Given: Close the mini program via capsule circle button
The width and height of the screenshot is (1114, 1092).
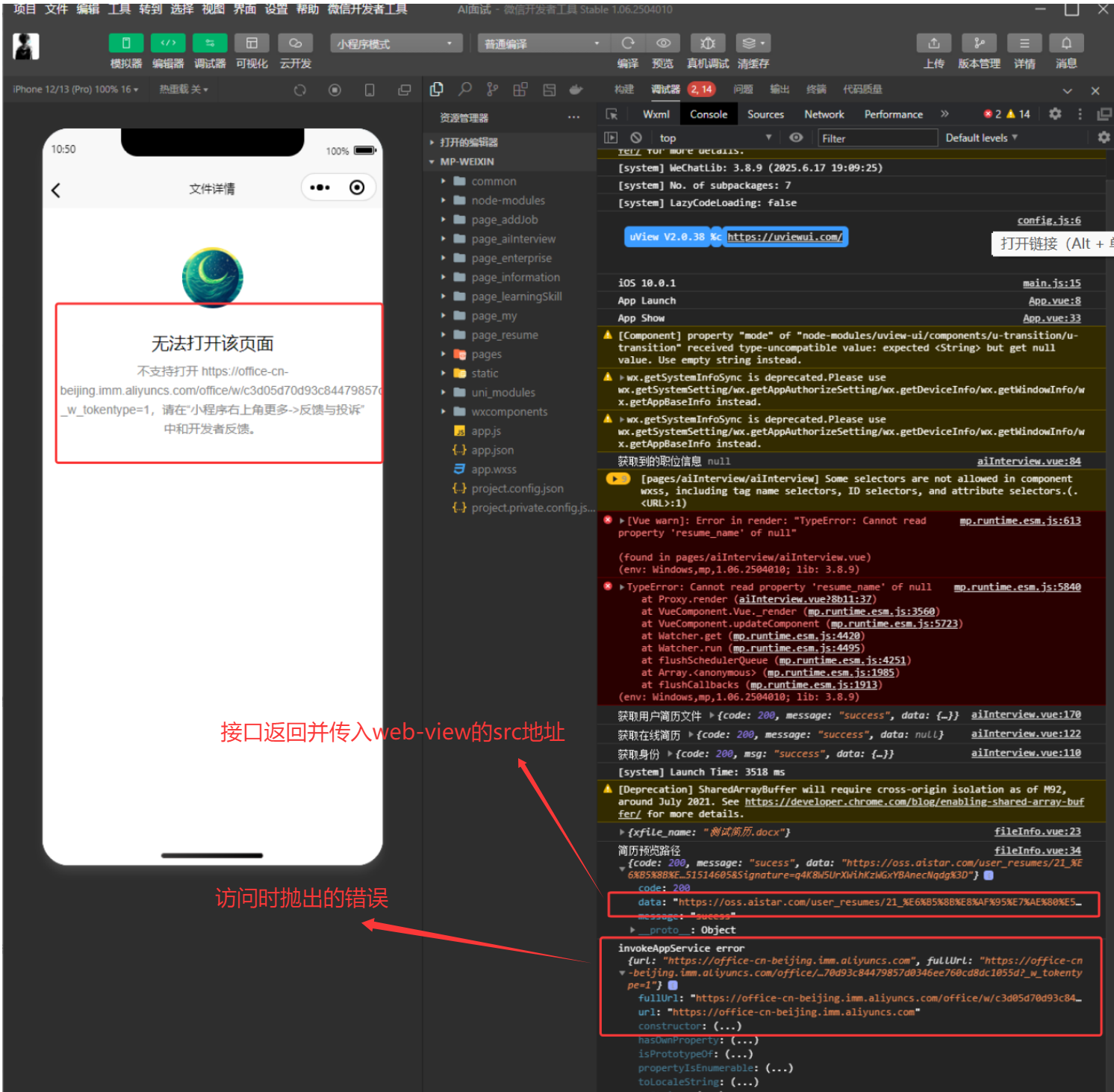Looking at the screenshot, I should coord(357,187).
